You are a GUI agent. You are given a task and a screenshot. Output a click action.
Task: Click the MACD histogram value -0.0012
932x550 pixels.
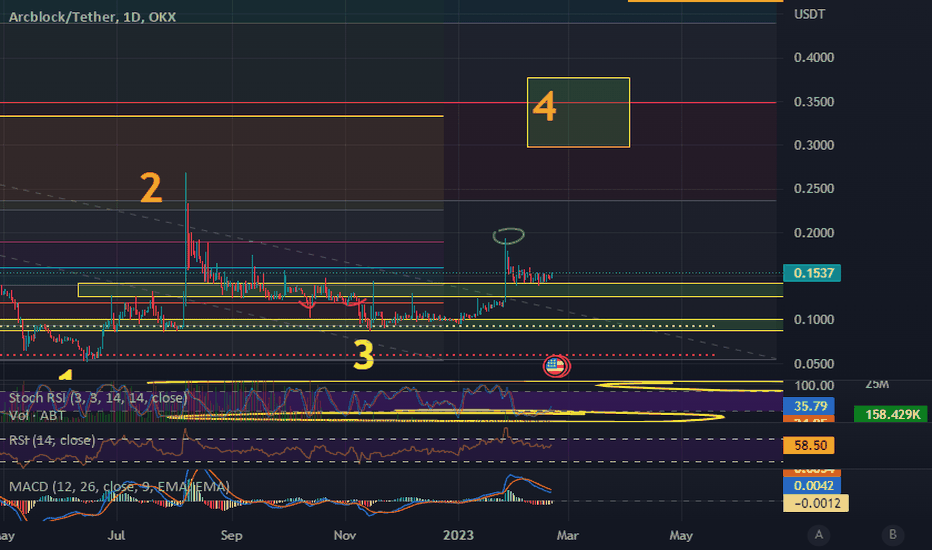pyautogui.click(x=816, y=504)
